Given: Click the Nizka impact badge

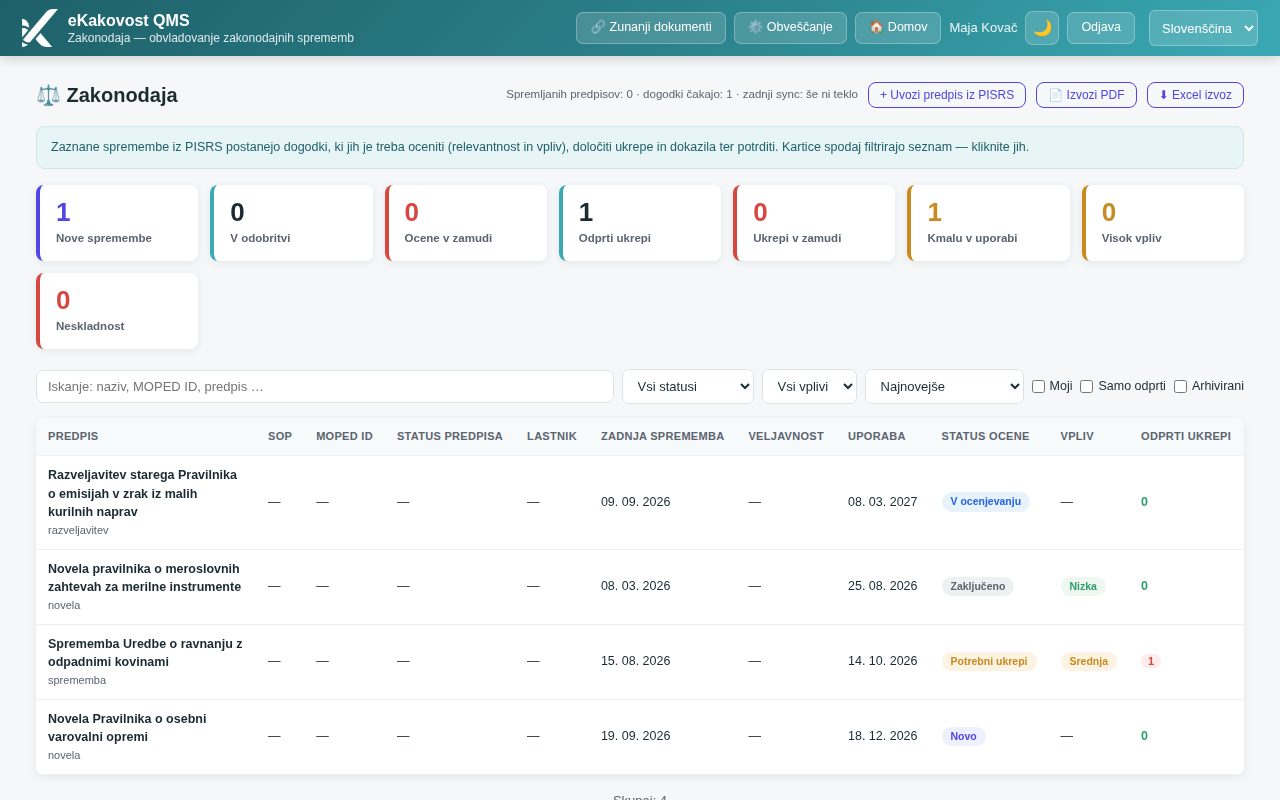Looking at the screenshot, I should point(1082,586).
